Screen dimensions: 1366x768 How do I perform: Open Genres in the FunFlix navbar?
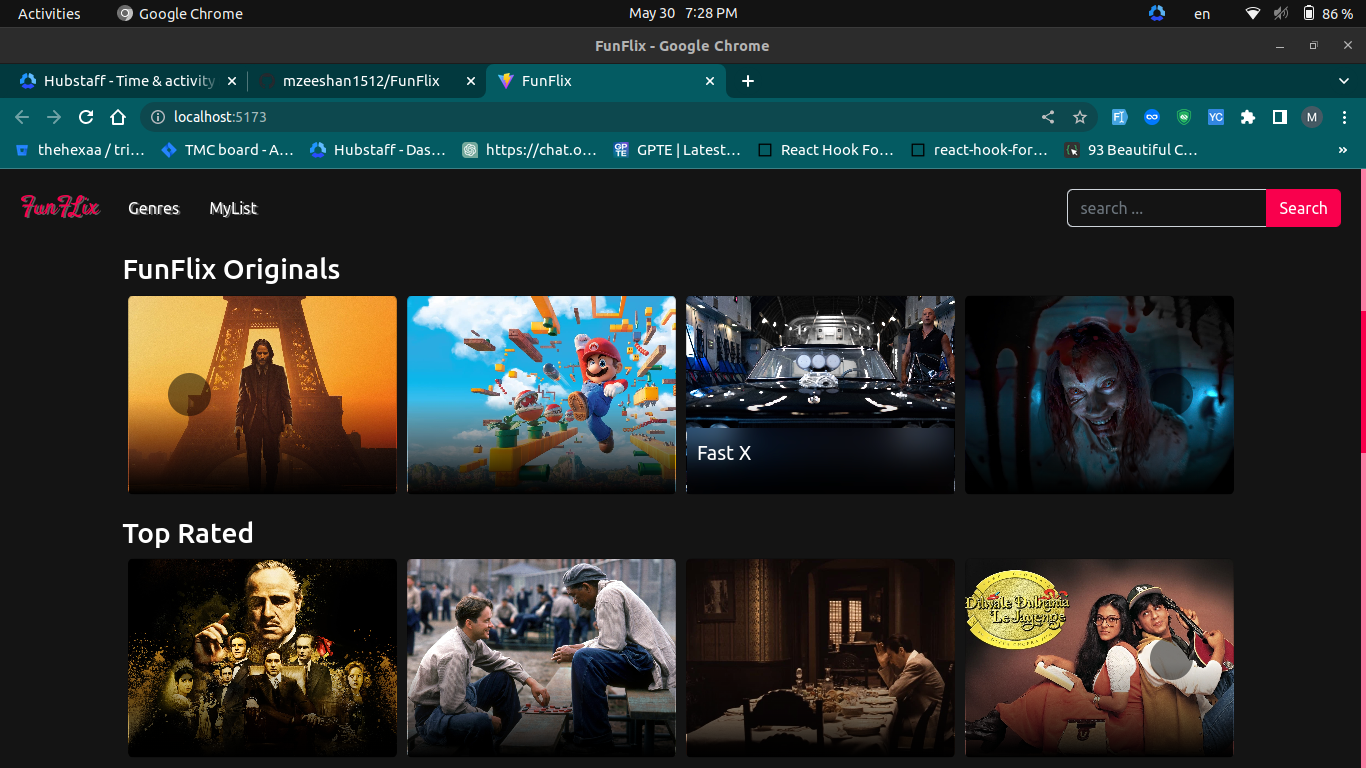[x=154, y=208]
